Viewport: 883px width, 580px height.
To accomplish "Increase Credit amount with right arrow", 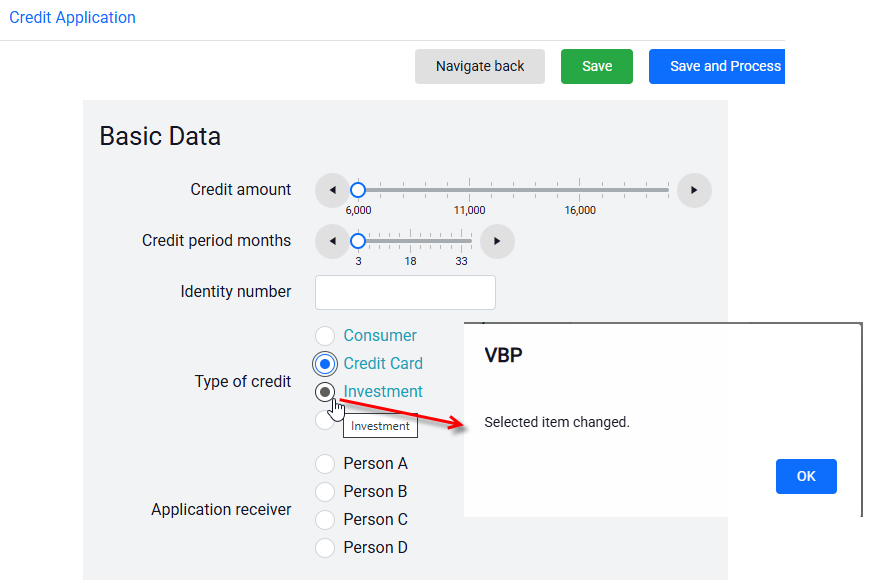I will pyautogui.click(x=694, y=190).
